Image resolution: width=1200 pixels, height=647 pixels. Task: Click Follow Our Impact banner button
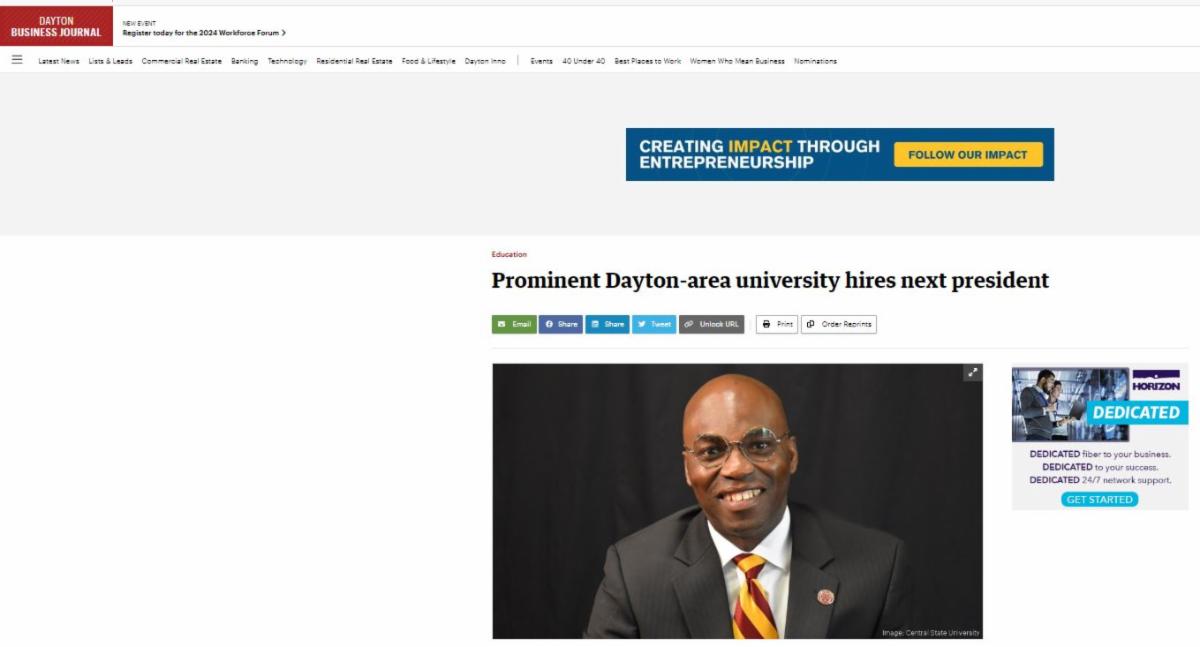pyautogui.click(x=968, y=154)
